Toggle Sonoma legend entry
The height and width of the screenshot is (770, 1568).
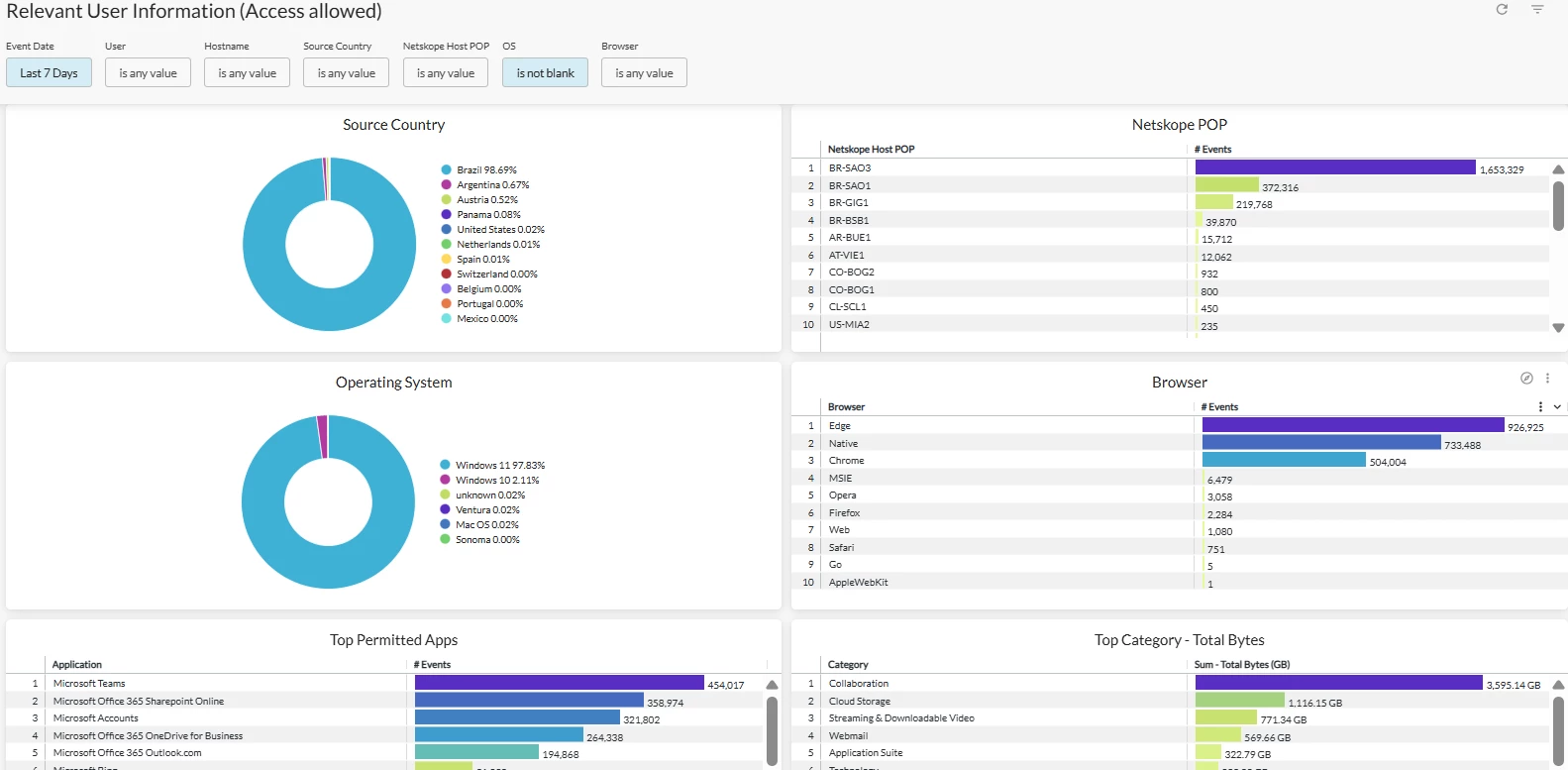coord(479,539)
